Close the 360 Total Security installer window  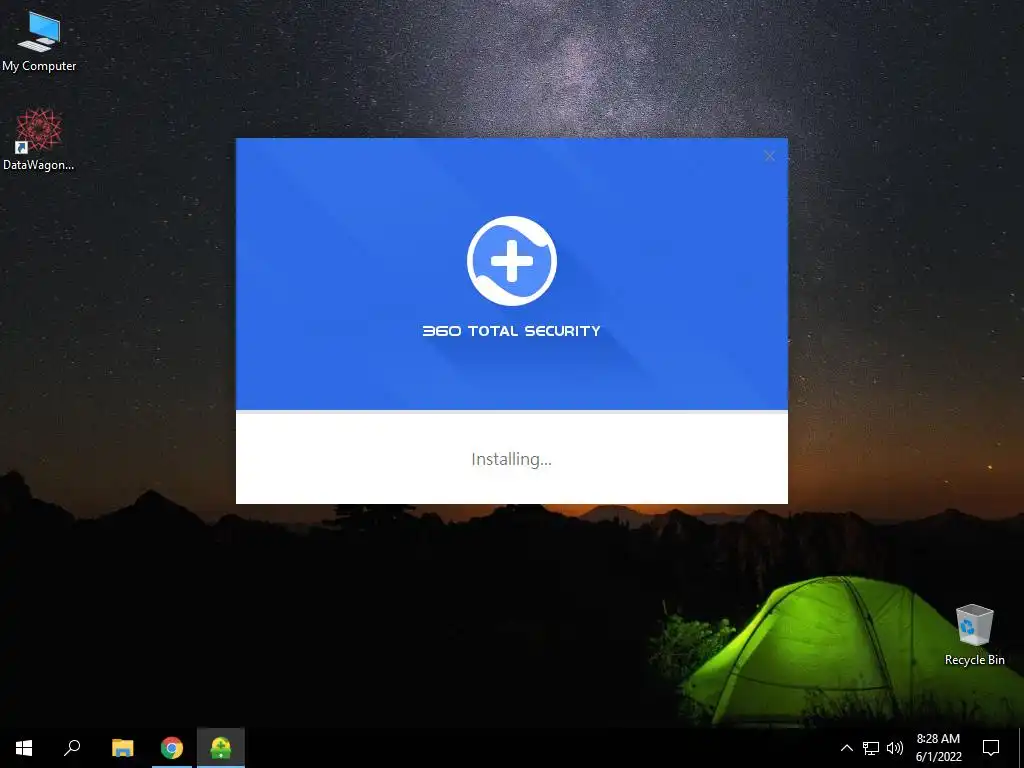point(769,156)
